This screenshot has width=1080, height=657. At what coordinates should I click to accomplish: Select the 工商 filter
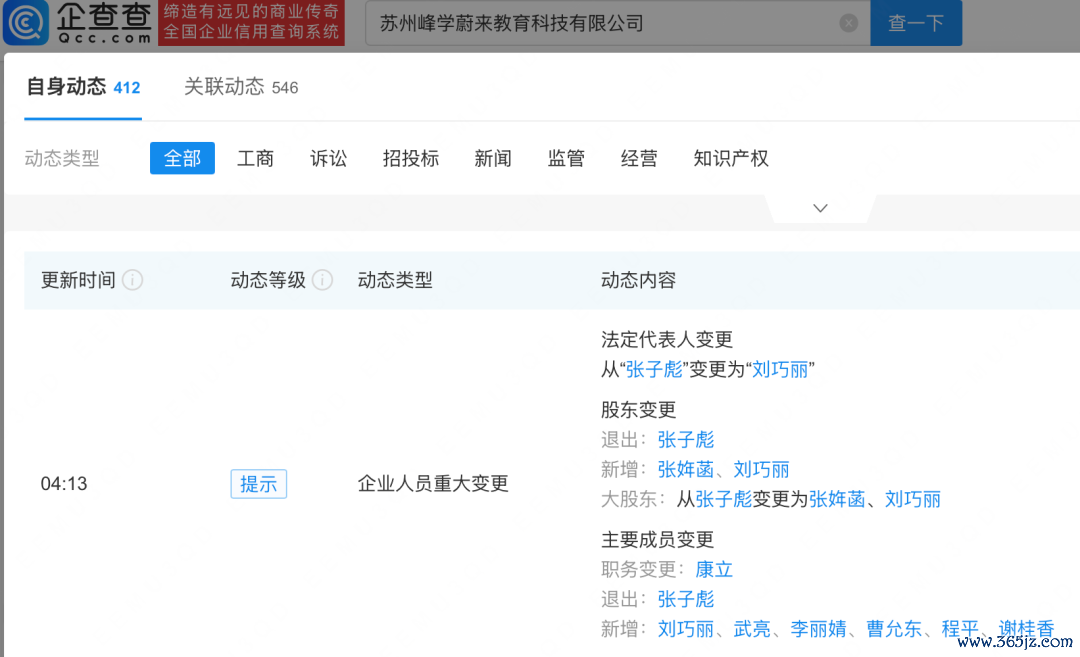(x=256, y=158)
